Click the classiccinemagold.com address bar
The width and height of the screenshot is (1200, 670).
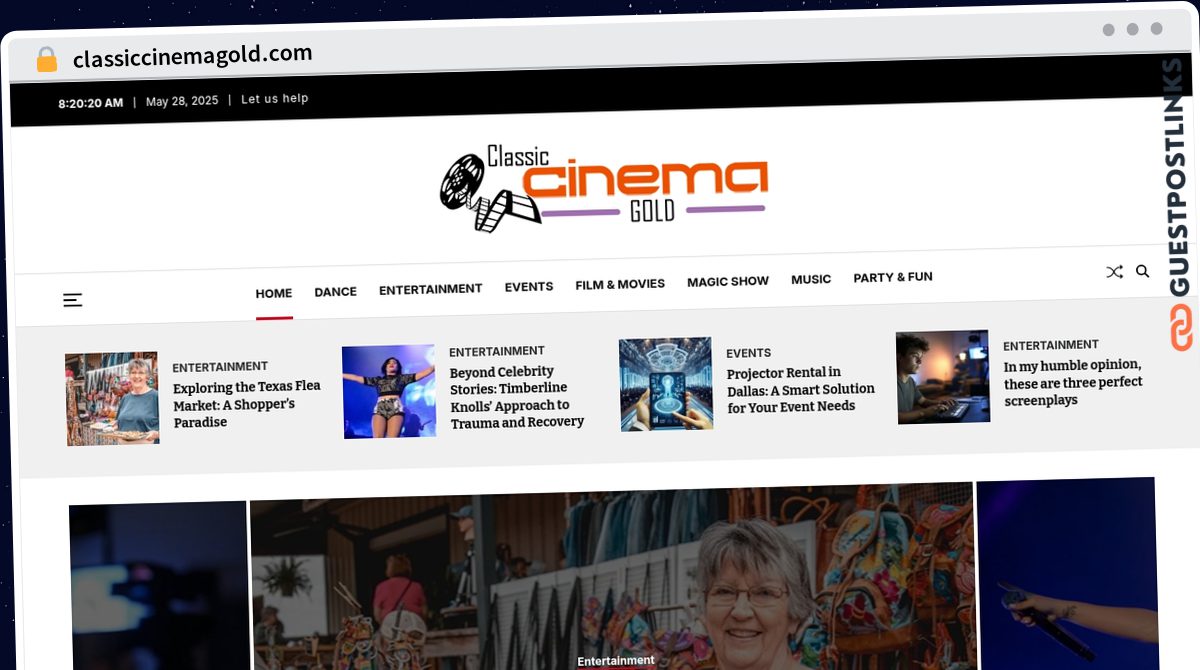[x=193, y=56]
